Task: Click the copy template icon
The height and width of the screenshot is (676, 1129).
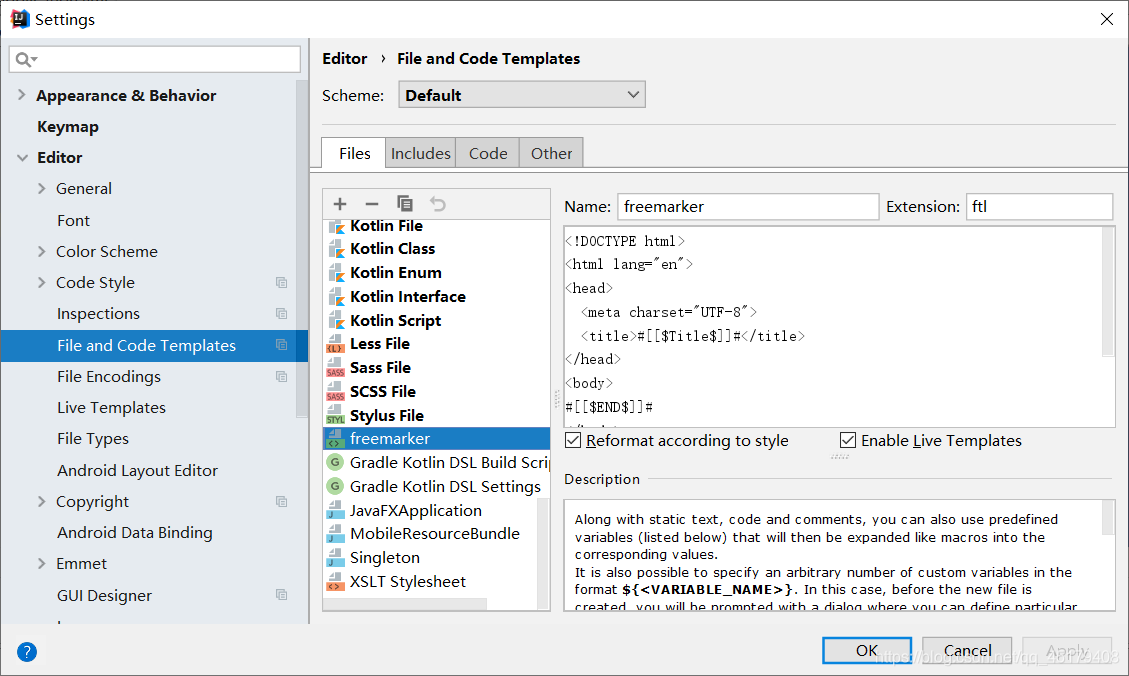Action: (x=405, y=204)
